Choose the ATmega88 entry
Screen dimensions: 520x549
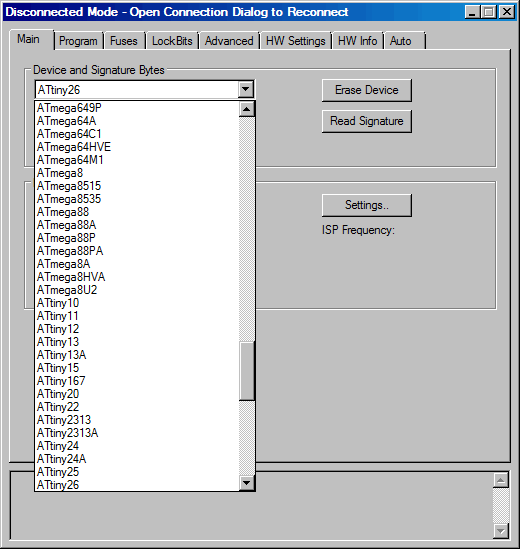137,212
